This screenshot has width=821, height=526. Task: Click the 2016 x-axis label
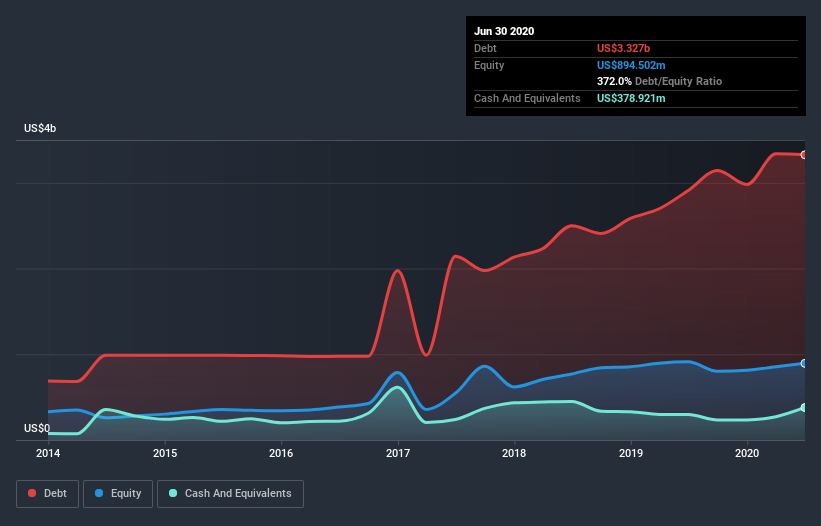281,453
